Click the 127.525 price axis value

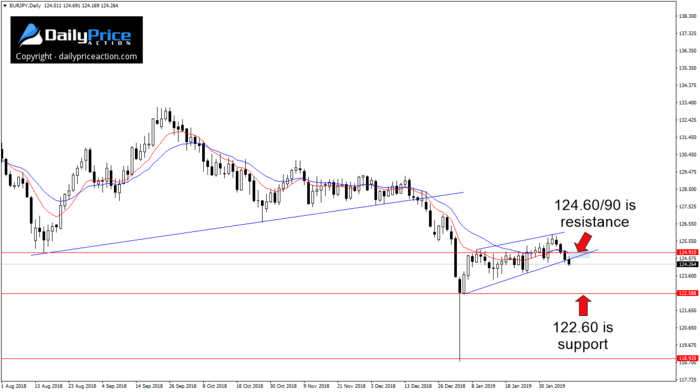click(688, 207)
